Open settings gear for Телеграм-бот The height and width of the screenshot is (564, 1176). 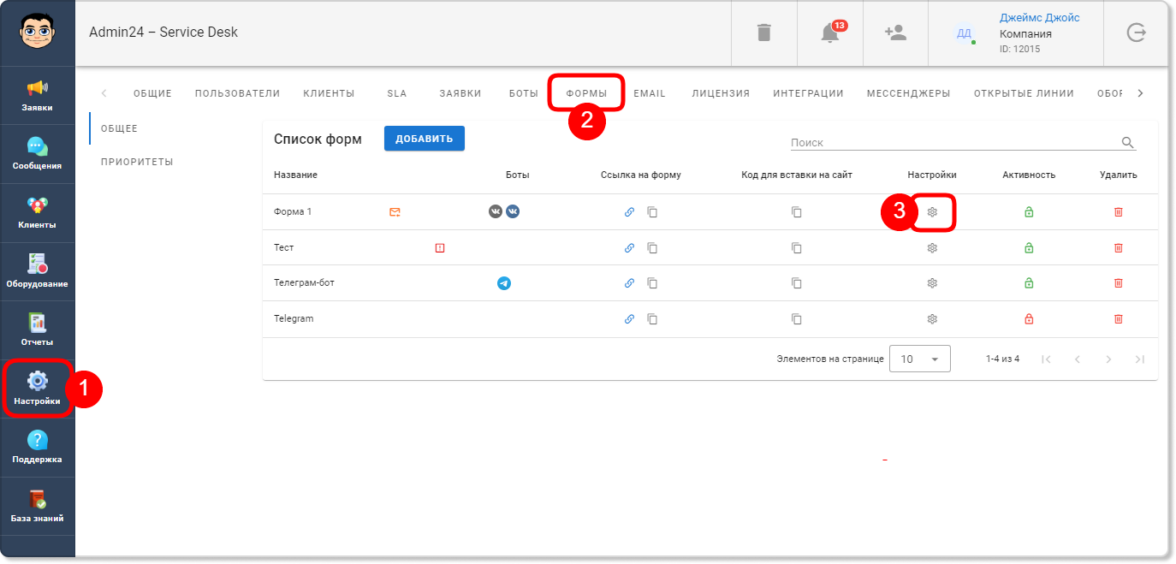(932, 284)
